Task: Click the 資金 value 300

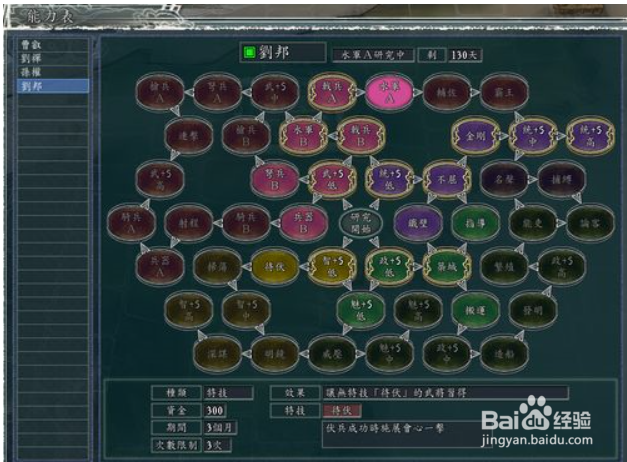Action: [x=215, y=410]
